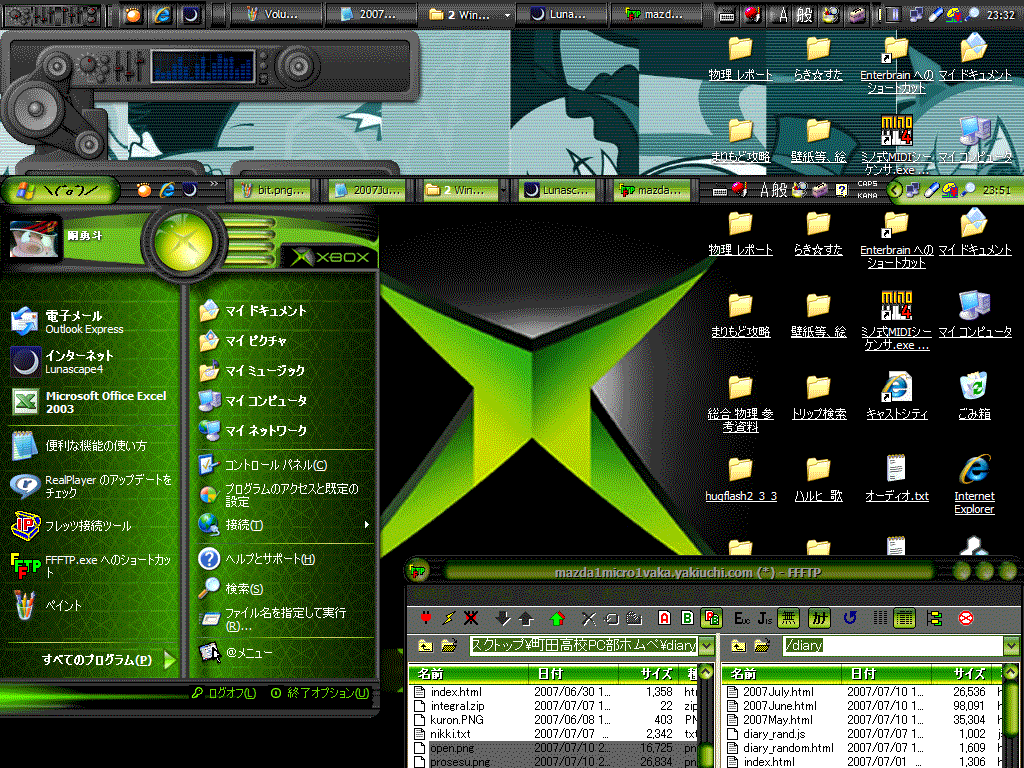The height and width of the screenshot is (768, 1024).
Task: Click ログオフ(L) button in start menu
Action: tap(224, 693)
